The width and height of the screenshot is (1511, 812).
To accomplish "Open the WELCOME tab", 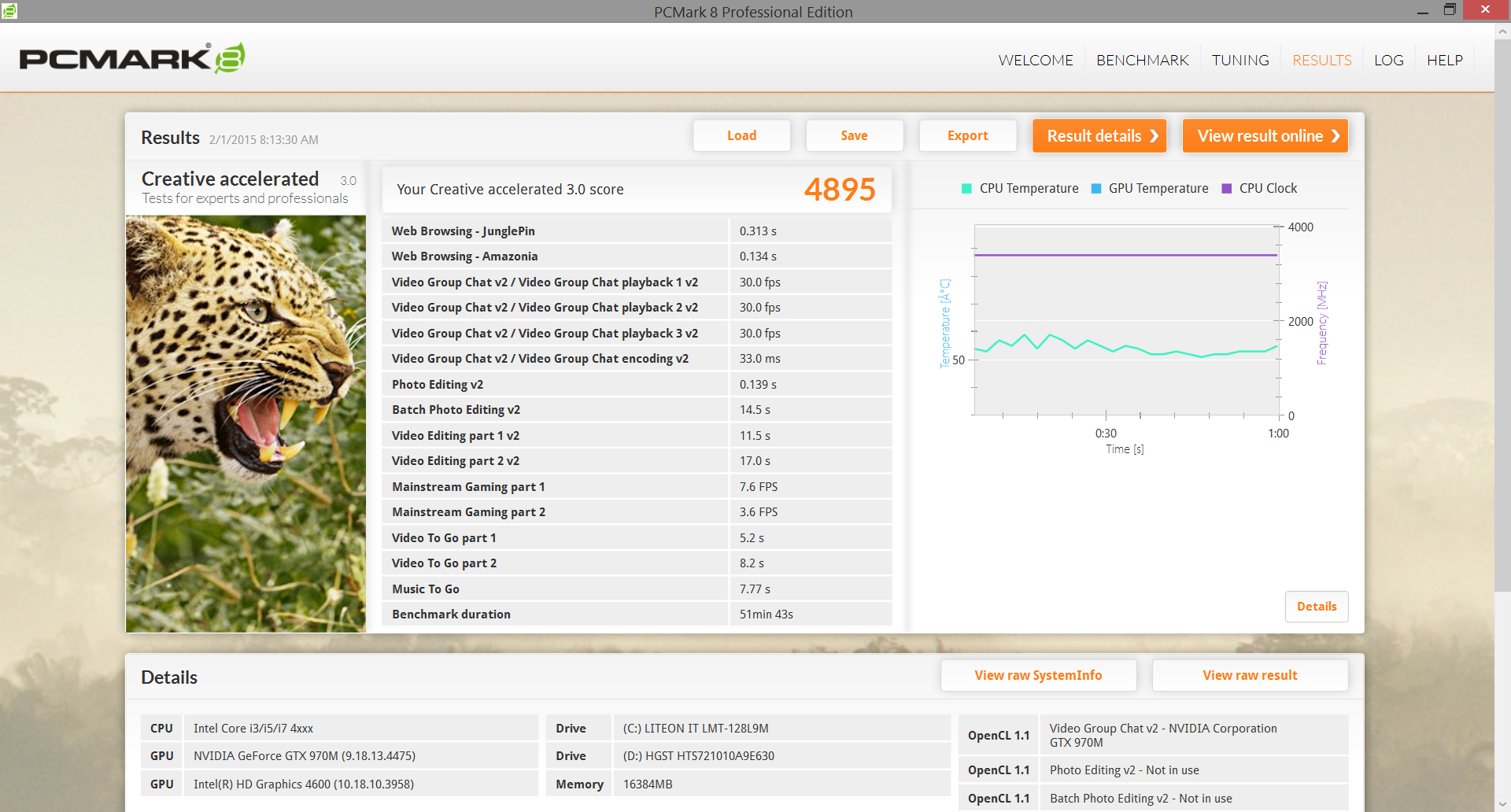I will pos(1035,61).
